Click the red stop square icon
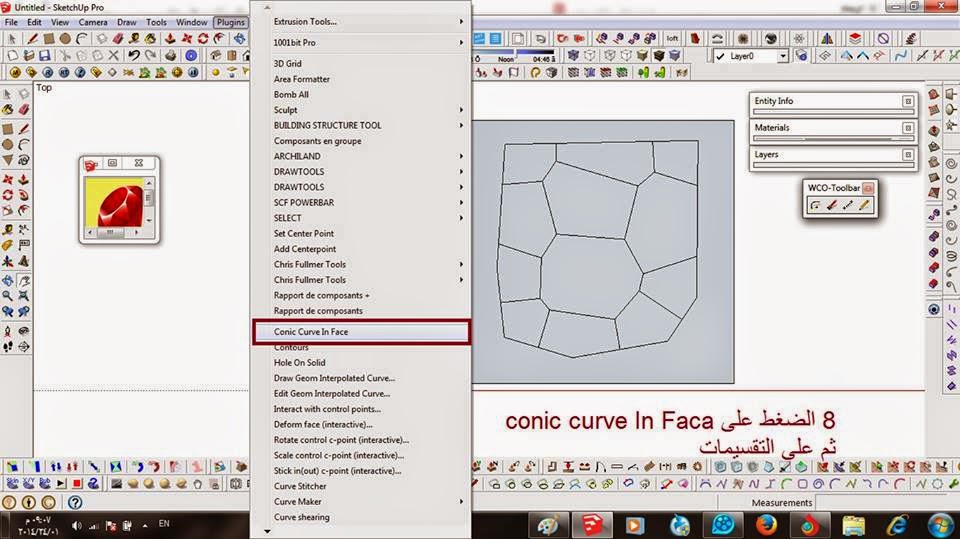This screenshot has height=539, width=960. point(77,483)
